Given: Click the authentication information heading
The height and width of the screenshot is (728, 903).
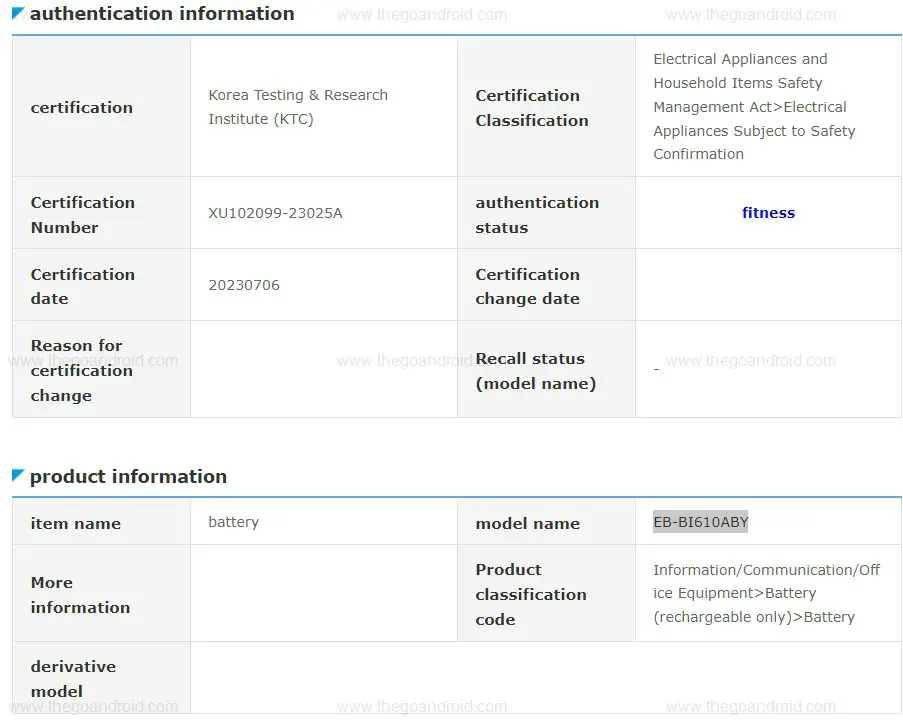Looking at the screenshot, I should click(161, 14).
